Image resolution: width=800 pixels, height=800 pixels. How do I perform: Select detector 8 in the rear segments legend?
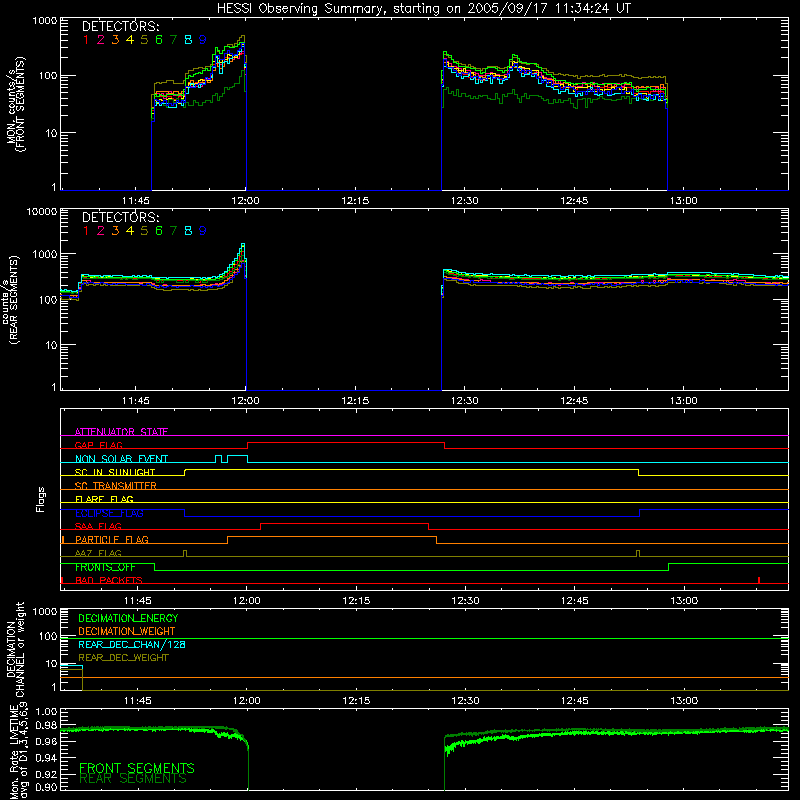[188, 231]
